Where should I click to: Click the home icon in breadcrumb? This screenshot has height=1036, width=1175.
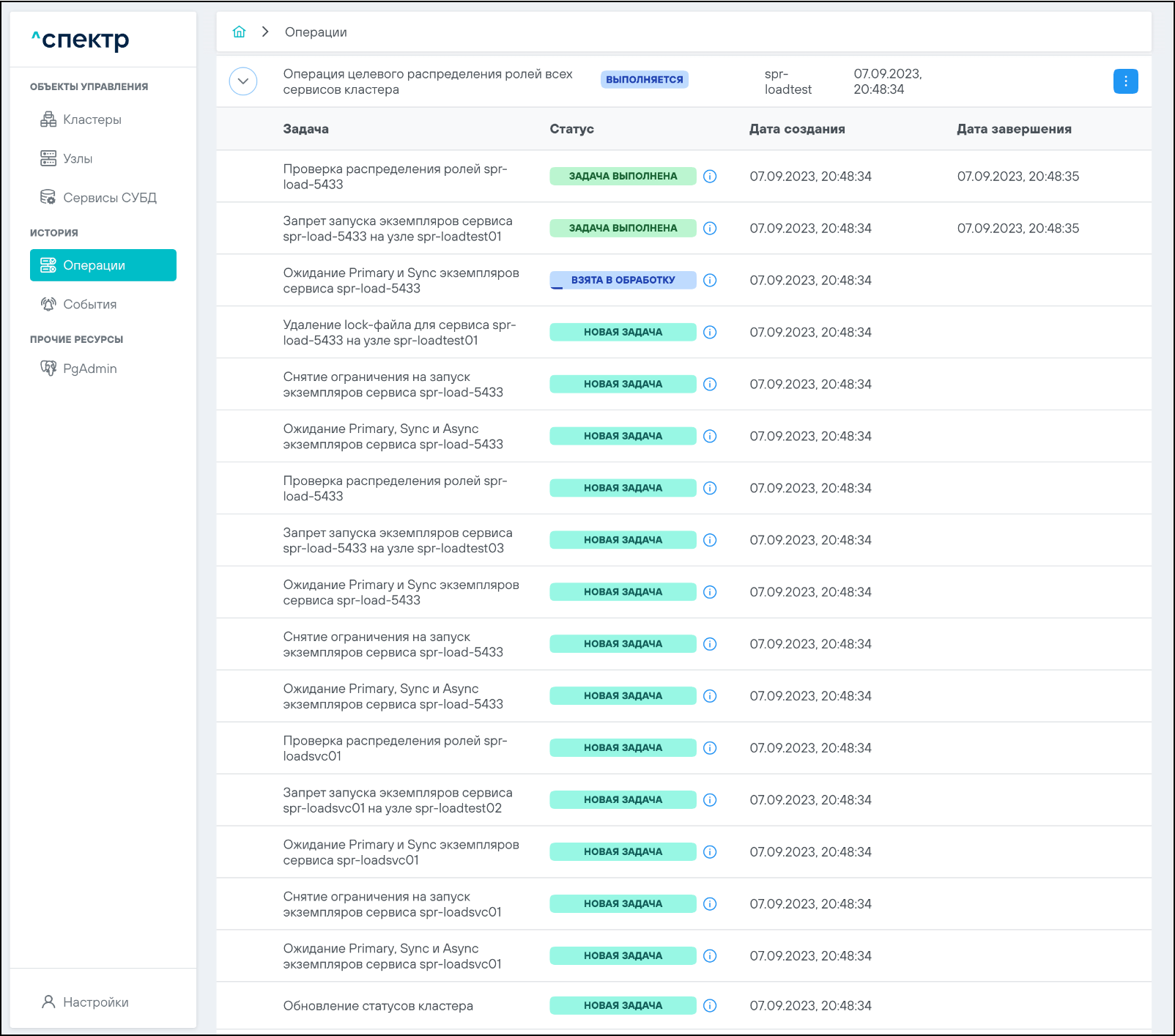point(239,32)
